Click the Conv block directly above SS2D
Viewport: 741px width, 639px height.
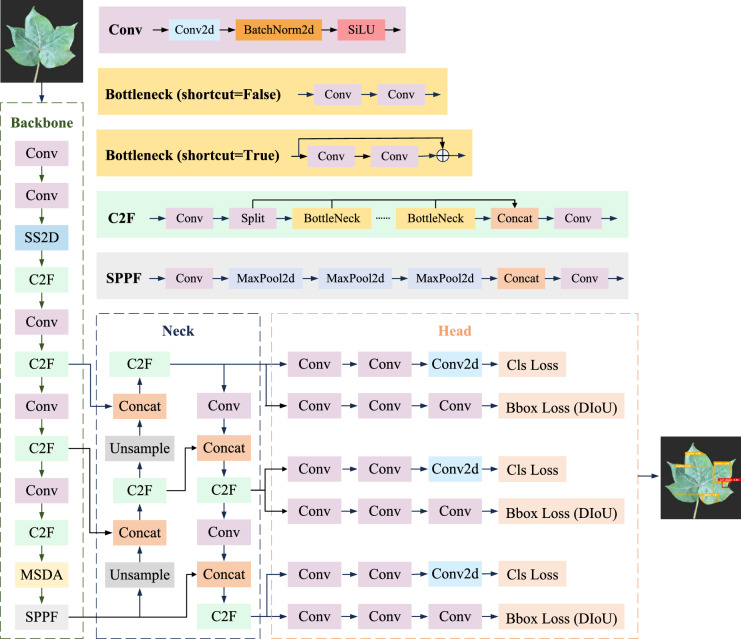42,195
